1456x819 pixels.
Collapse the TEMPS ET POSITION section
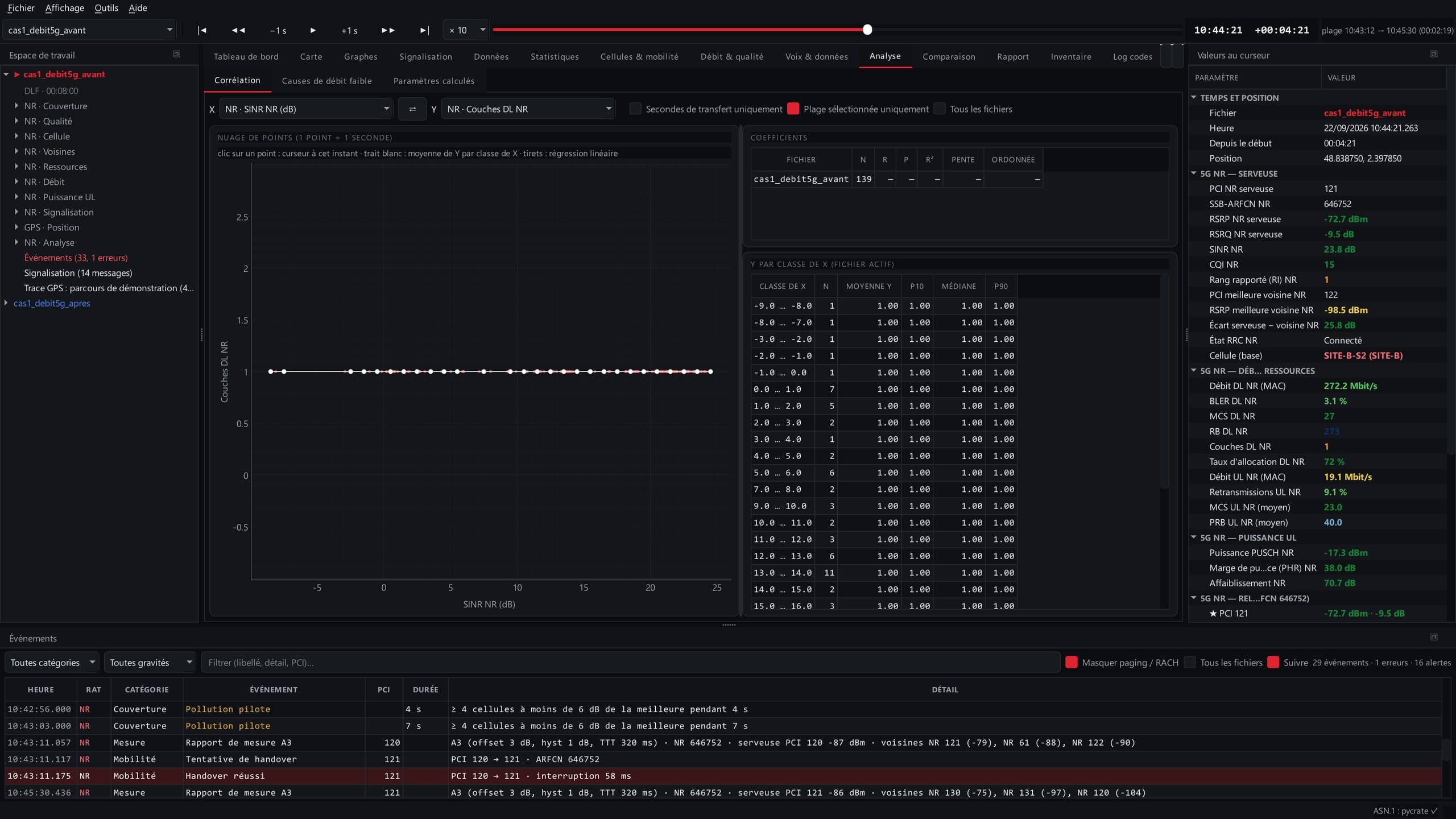tap(1194, 98)
